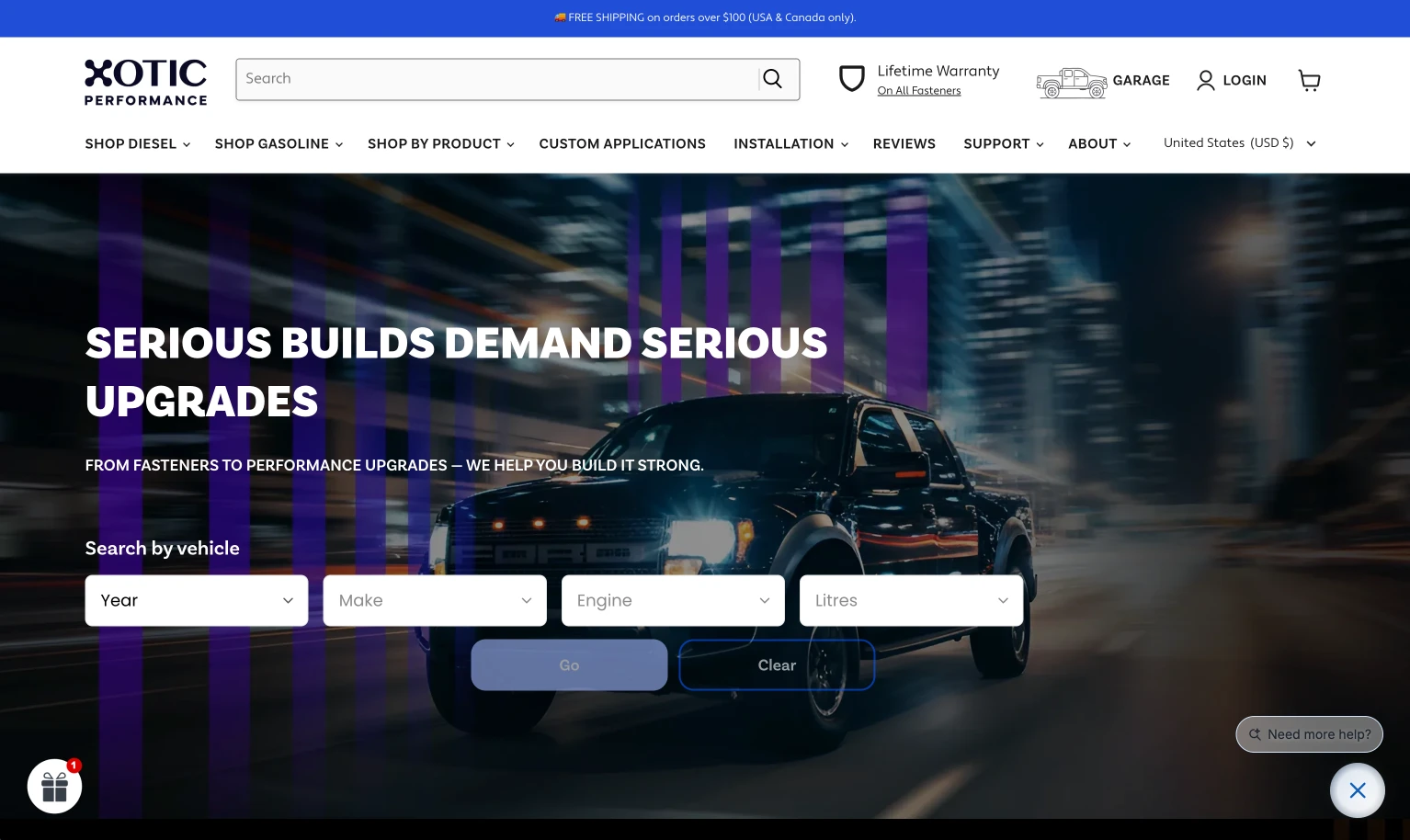Open the Year dropdown
1410x840 pixels.
(x=197, y=601)
